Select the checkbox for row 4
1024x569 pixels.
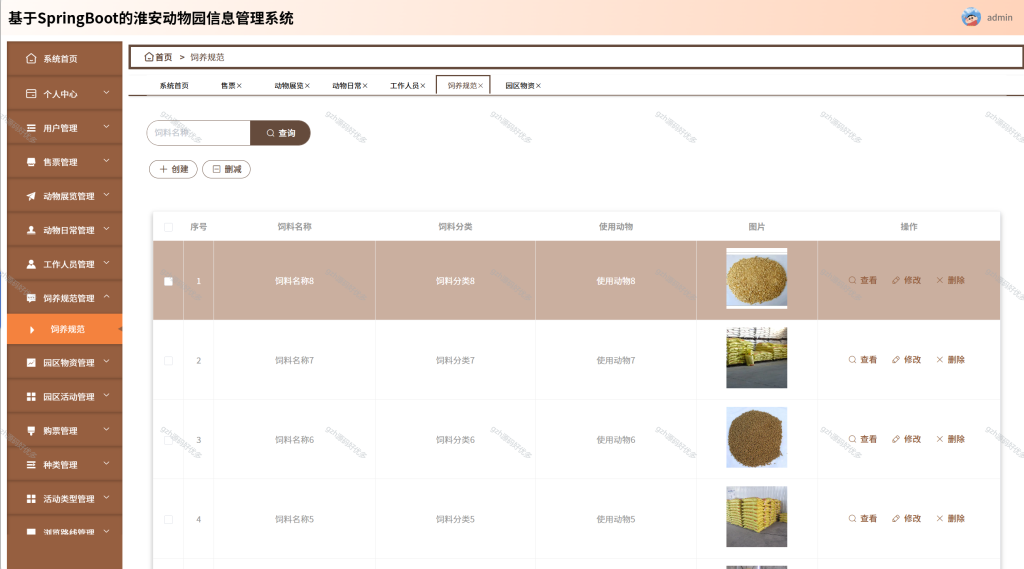168,519
